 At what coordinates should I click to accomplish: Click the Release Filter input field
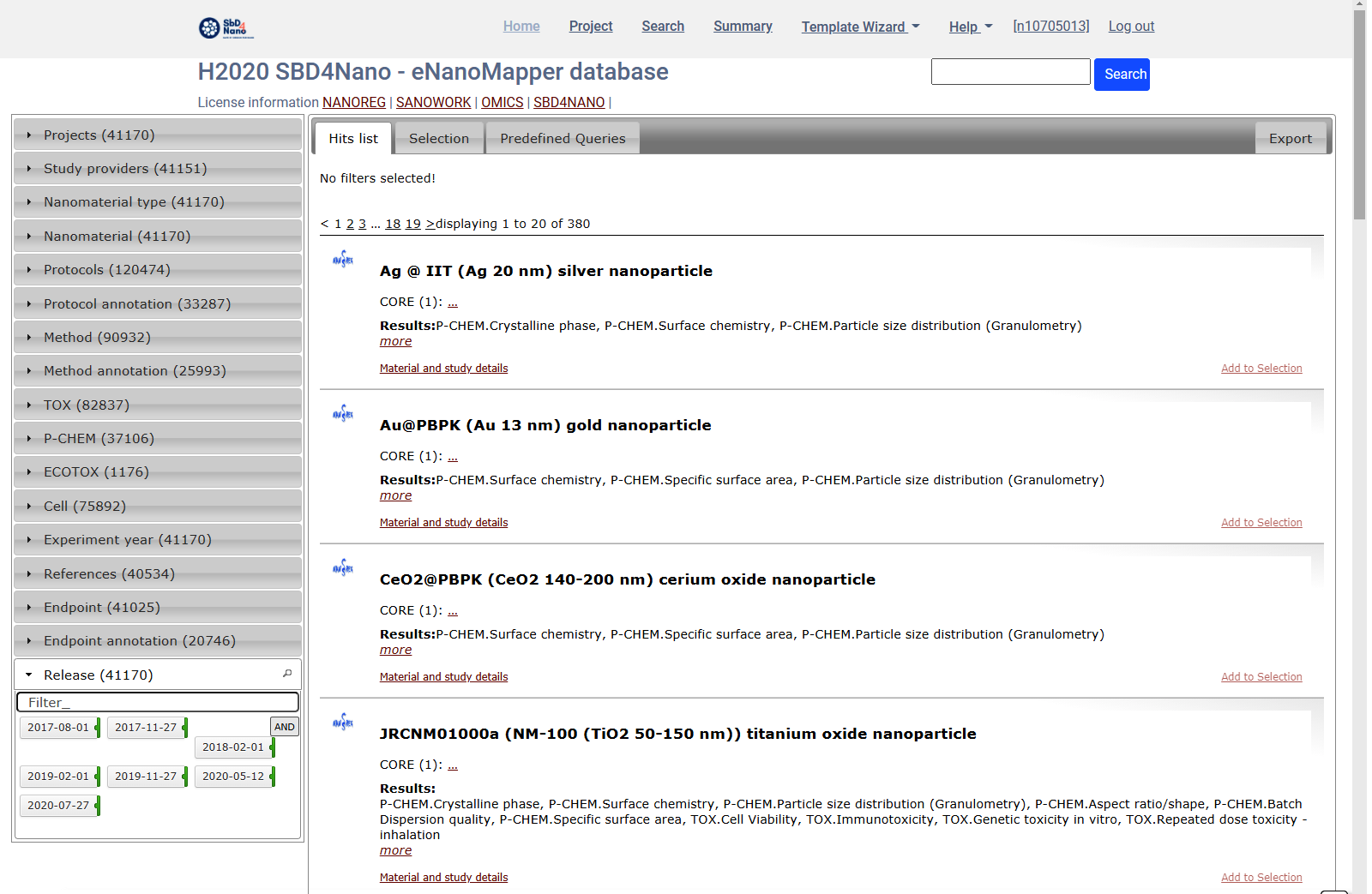(x=158, y=703)
